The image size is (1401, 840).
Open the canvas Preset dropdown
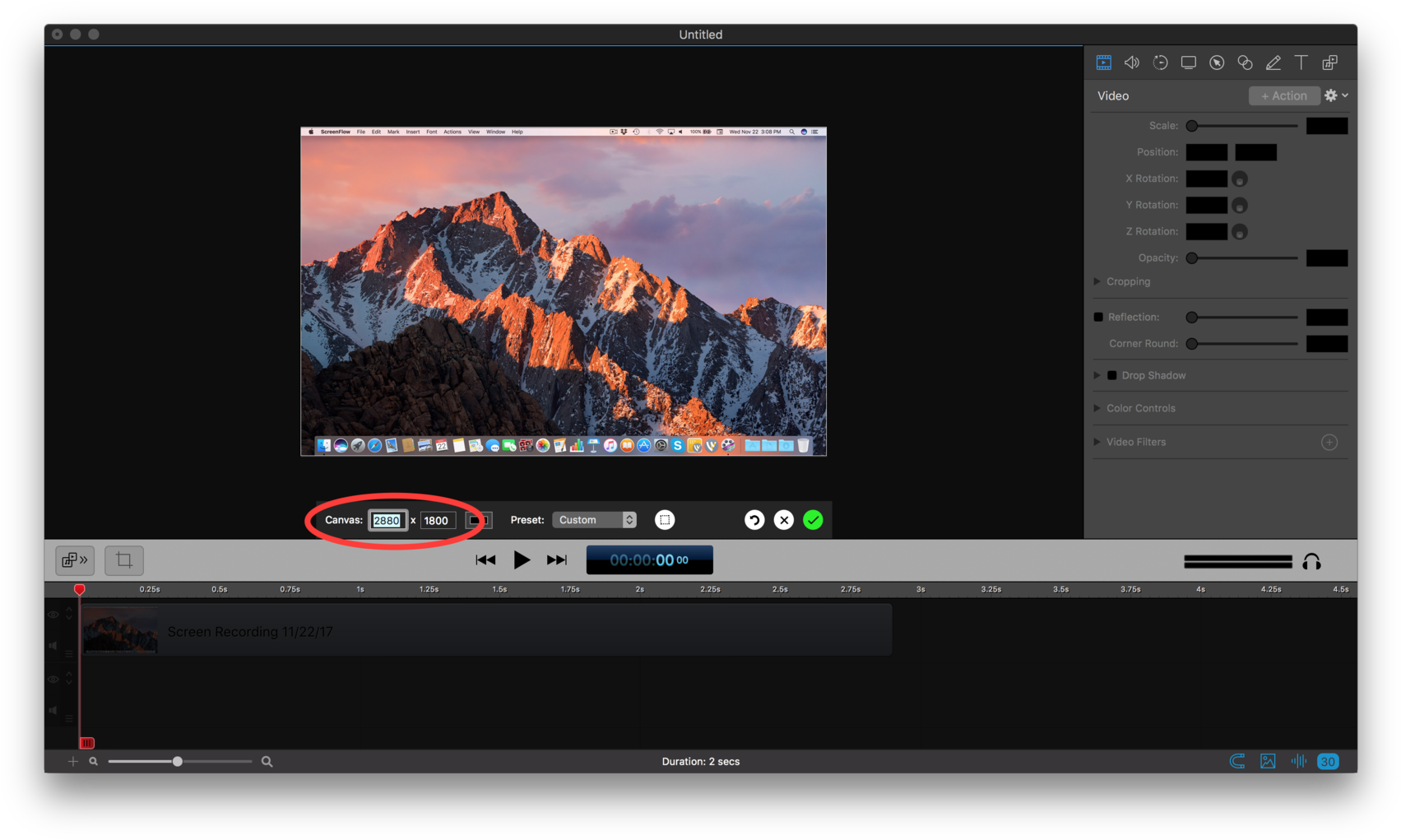(x=594, y=520)
